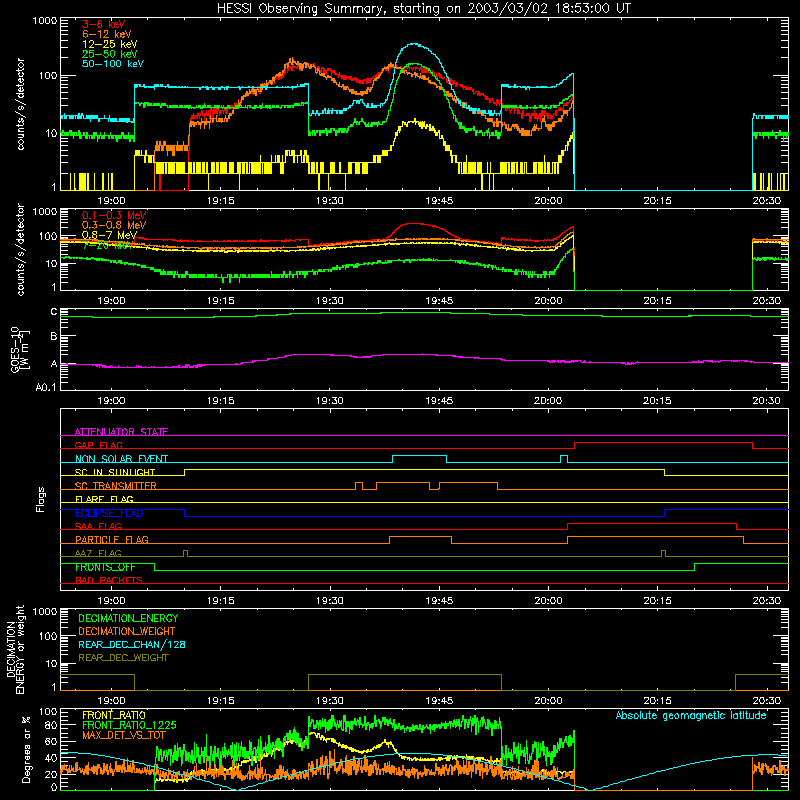Select the SAA_FLAG label
Screen dimensions: 800x800
[x=98, y=526]
